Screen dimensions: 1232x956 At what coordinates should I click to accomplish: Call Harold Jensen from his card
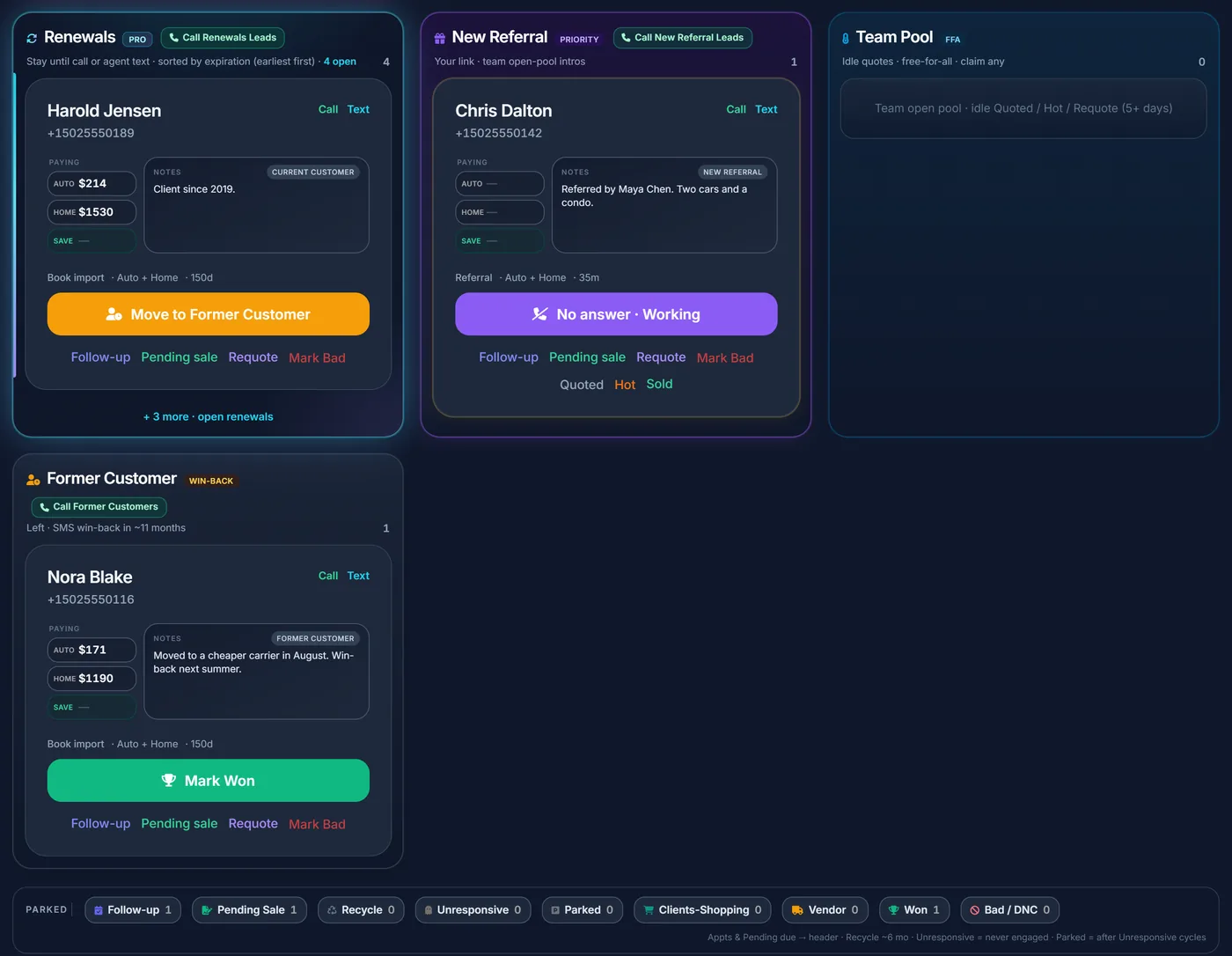[328, 109]
